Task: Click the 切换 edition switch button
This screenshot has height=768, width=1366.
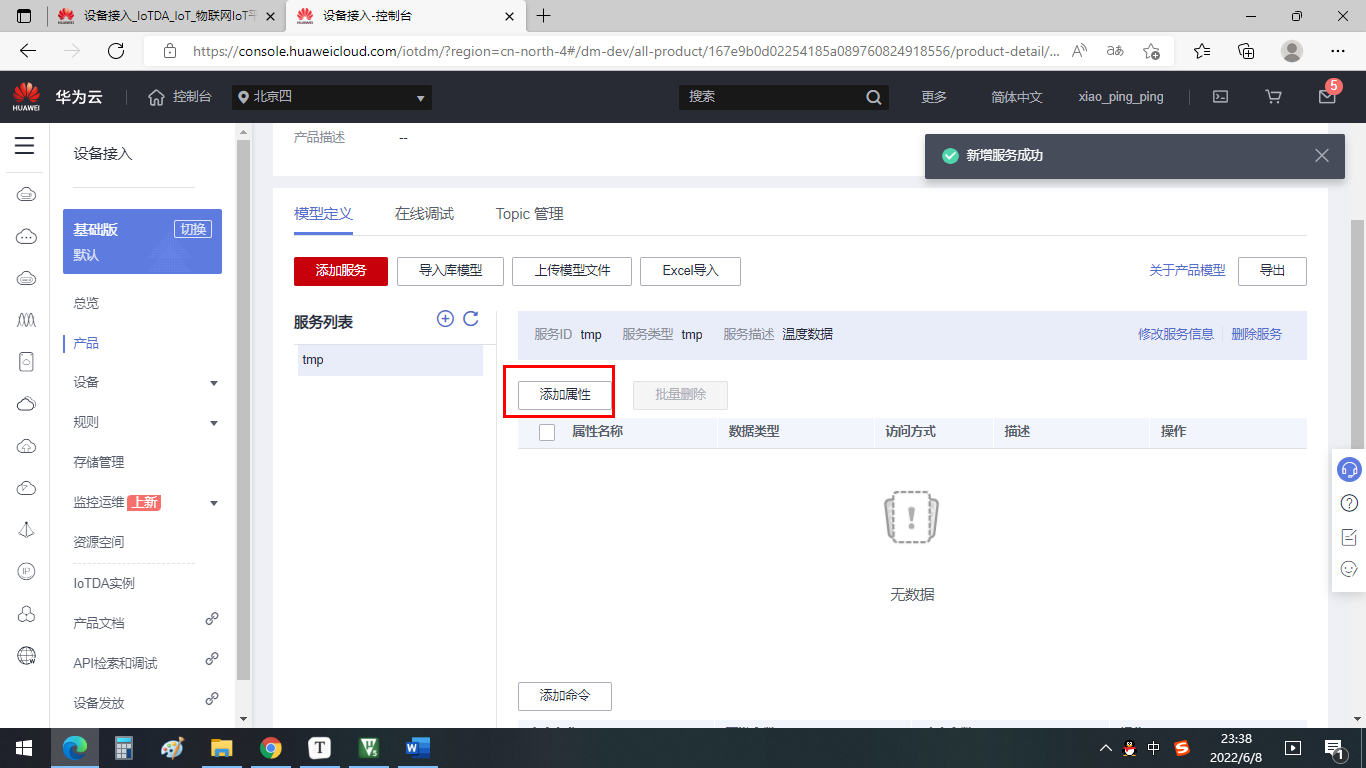Action: click(x=193, y=229)
